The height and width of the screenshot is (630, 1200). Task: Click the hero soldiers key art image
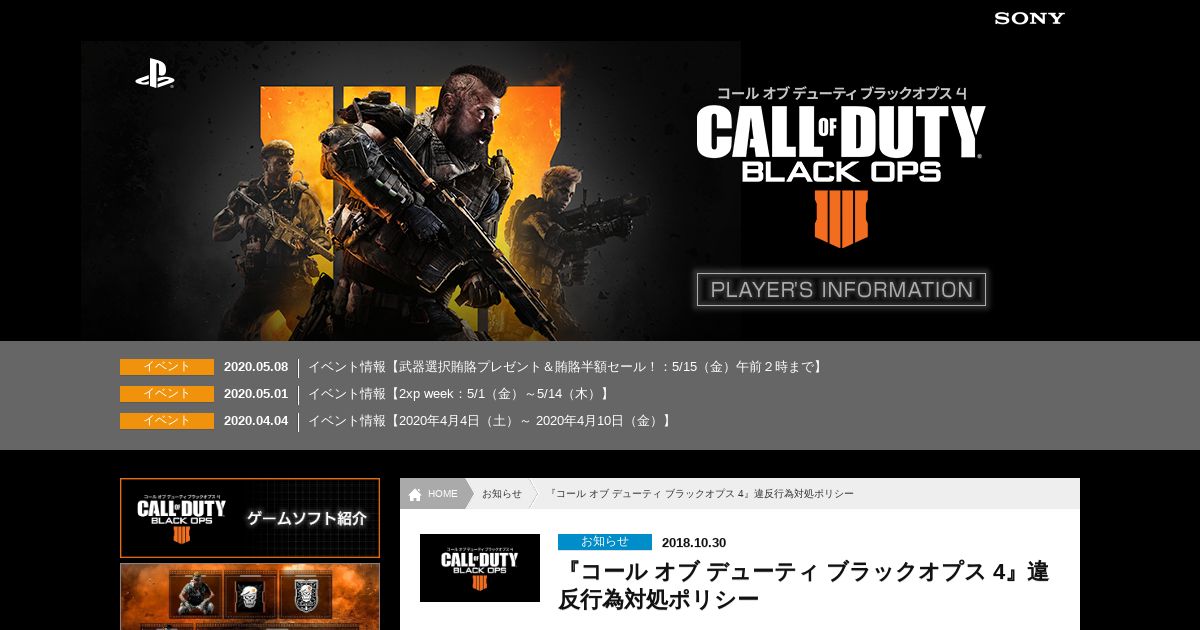410,191
